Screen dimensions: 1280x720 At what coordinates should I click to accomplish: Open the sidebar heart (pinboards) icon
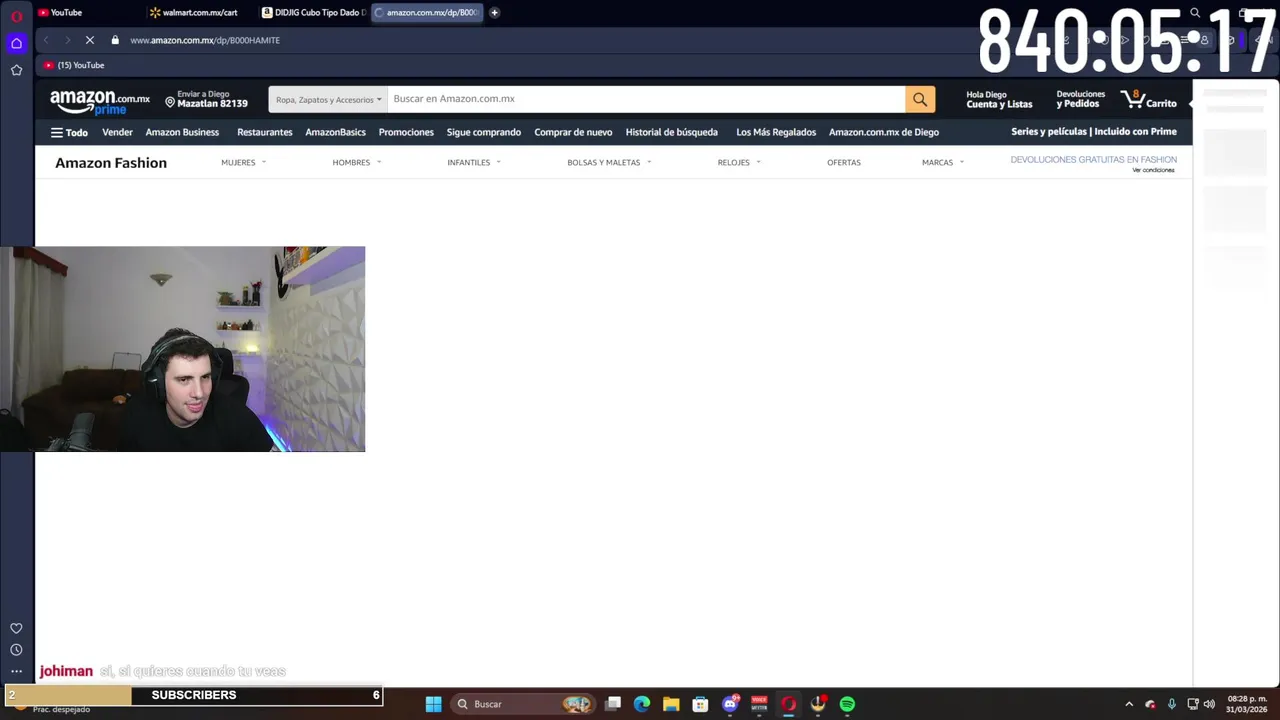pos(16,628)
